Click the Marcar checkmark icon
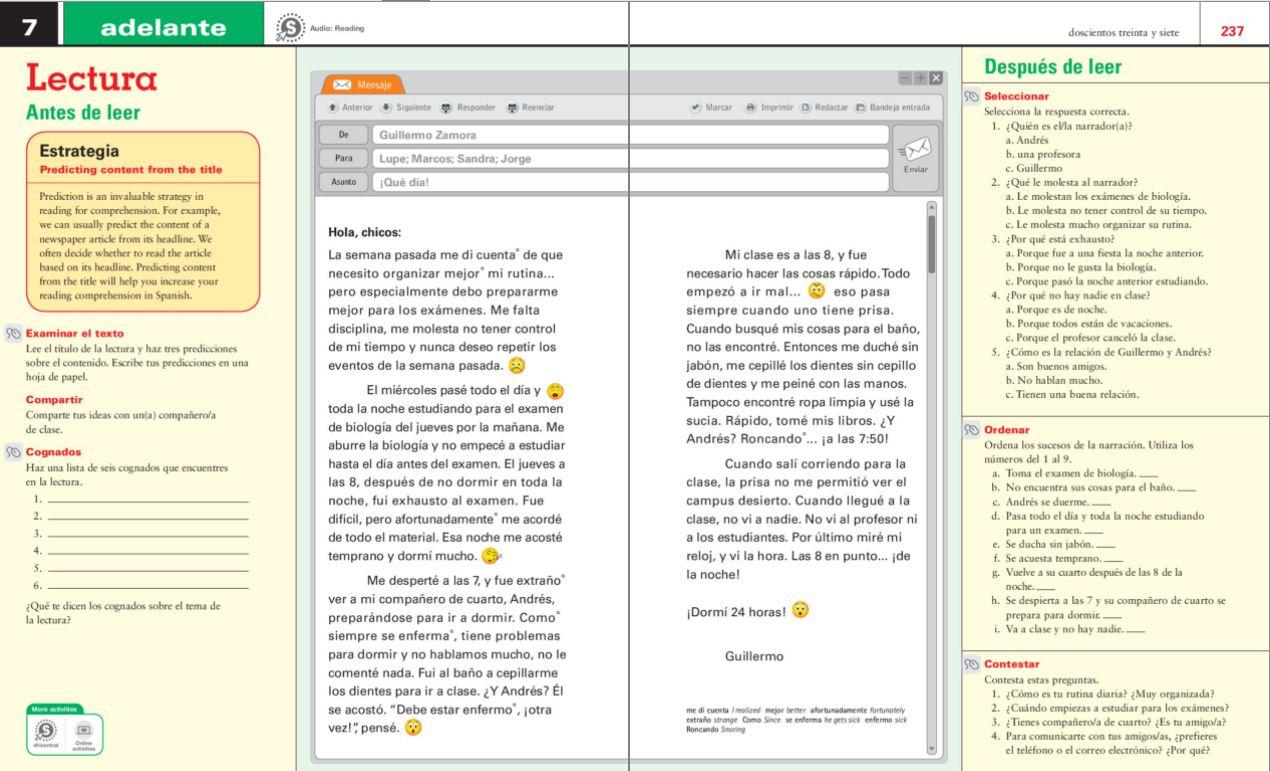The width and height of the screenshot is (1270, 771). [696, 107]
